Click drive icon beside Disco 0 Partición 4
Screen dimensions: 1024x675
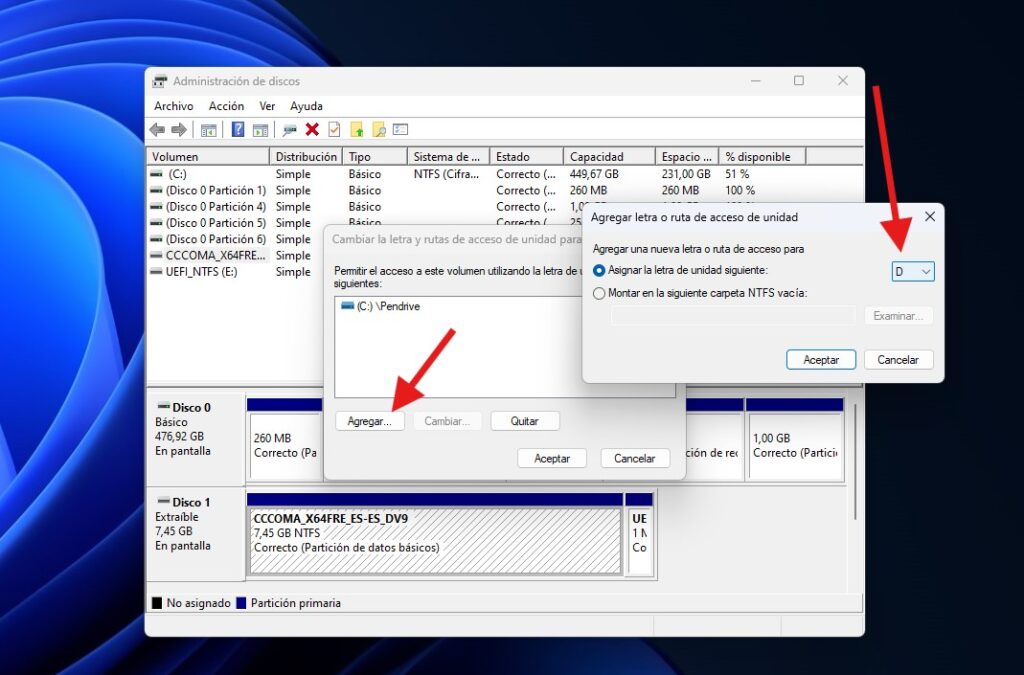point(157,207)
